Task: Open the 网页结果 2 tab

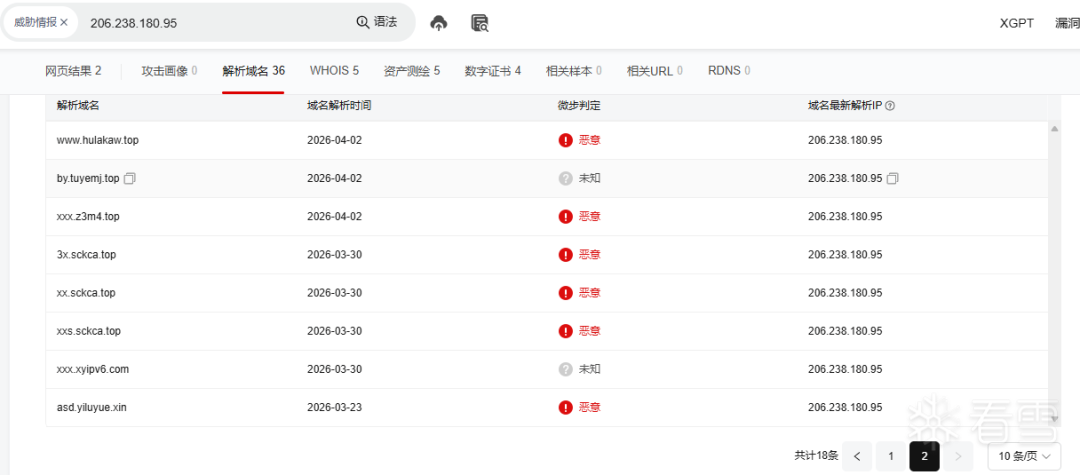Action: click(73, 71)
